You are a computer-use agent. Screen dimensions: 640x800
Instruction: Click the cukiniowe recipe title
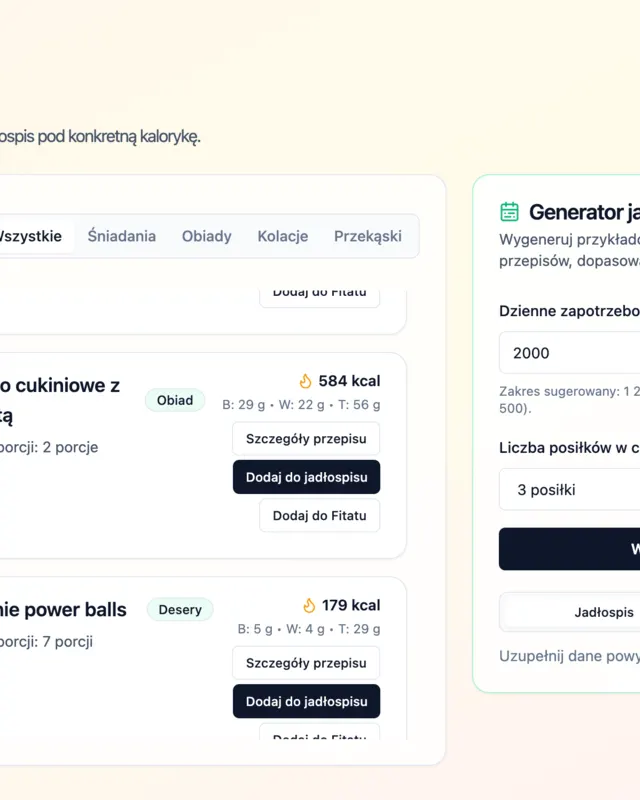point(60,401)
